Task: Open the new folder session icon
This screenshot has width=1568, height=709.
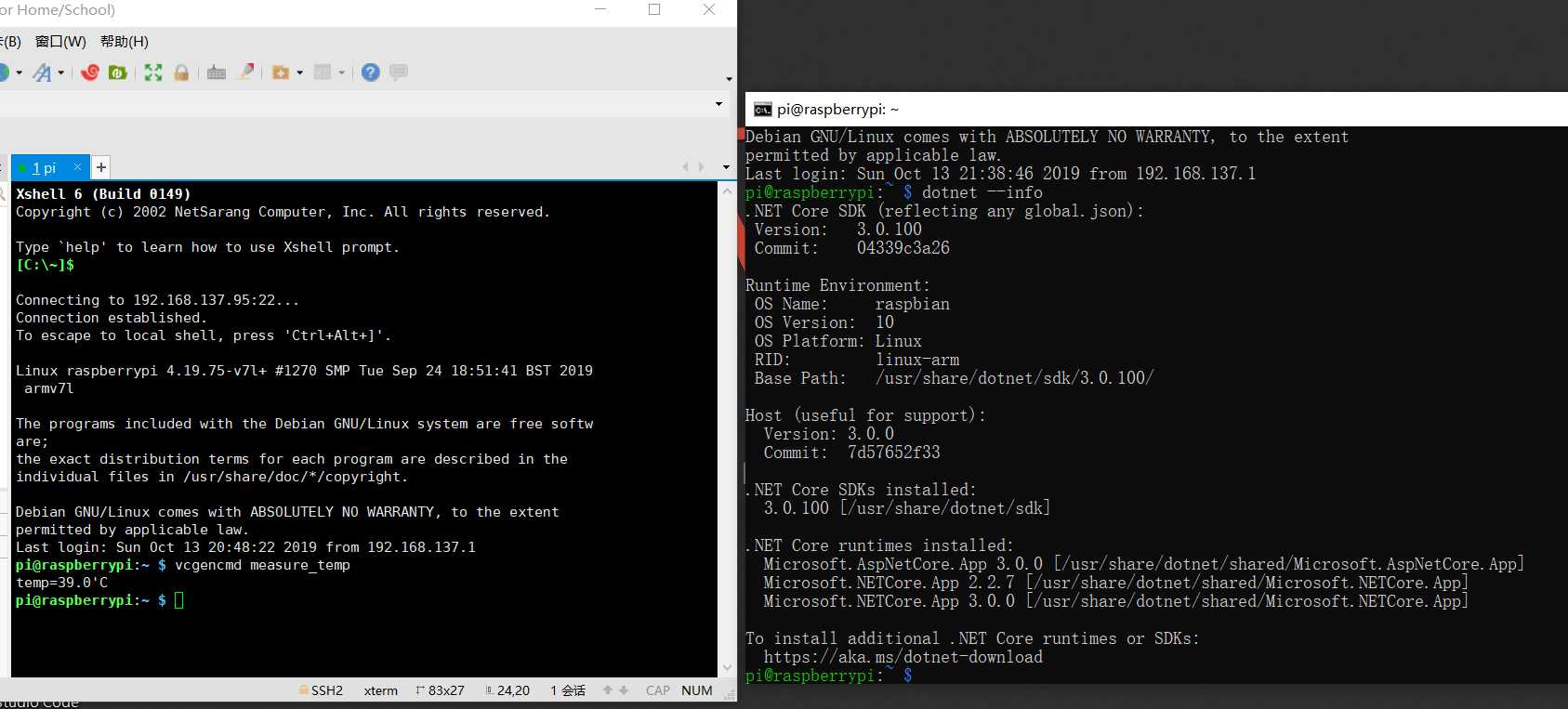Action: click(x=281, y=72)
